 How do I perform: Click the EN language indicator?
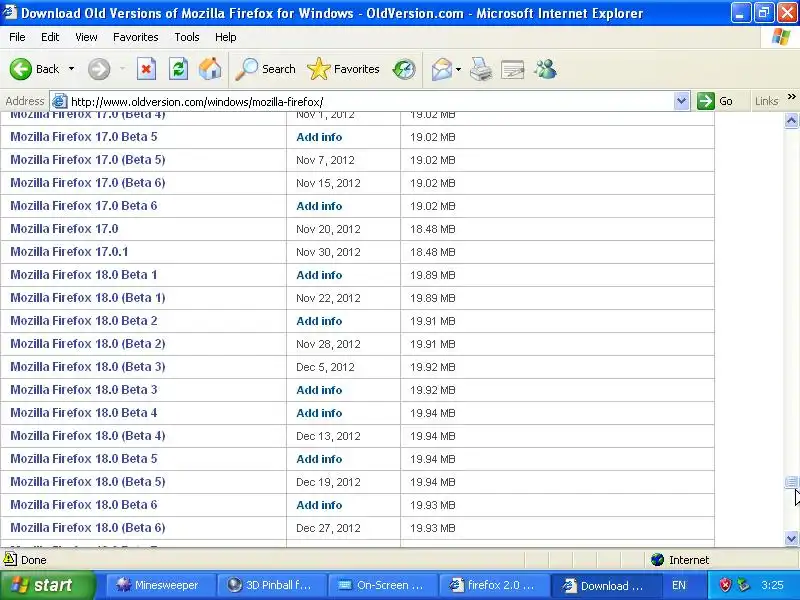pyautogui.click(x=679, y=585)
